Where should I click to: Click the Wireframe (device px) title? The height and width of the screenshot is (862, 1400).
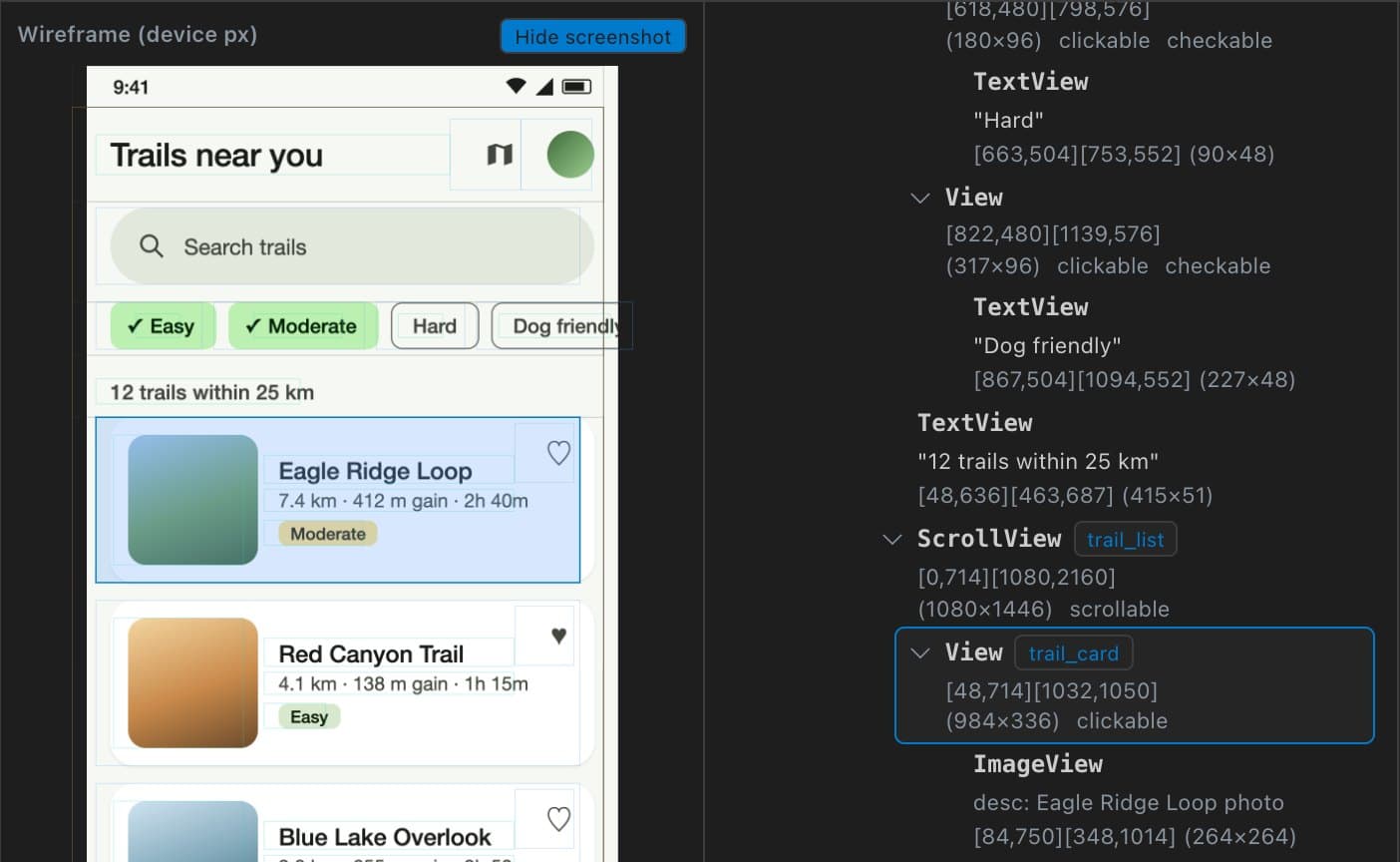click(x=138, y=34)
